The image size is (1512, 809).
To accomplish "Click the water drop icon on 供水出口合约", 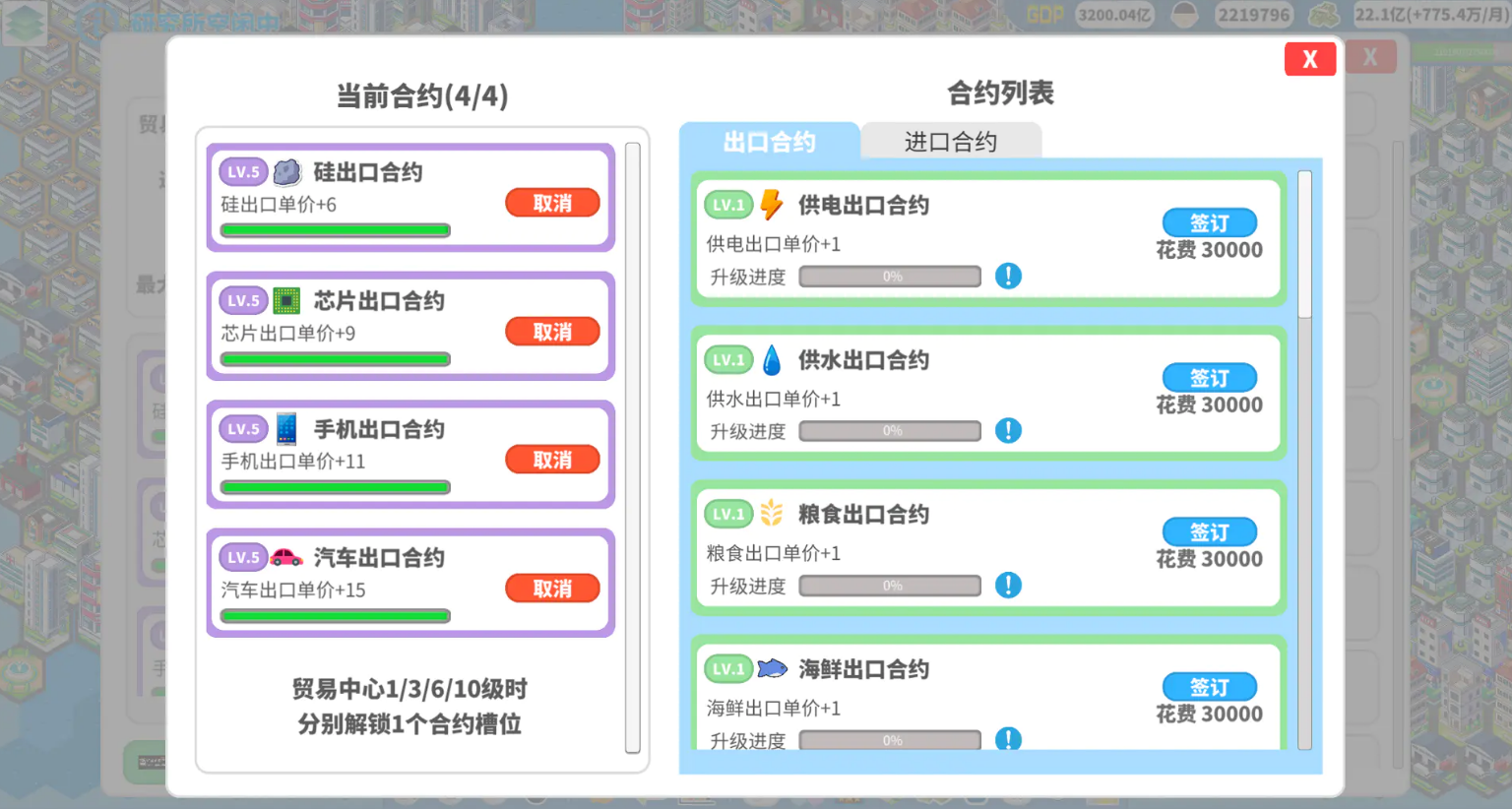I will pyautogui.click(x=771, y=360).
